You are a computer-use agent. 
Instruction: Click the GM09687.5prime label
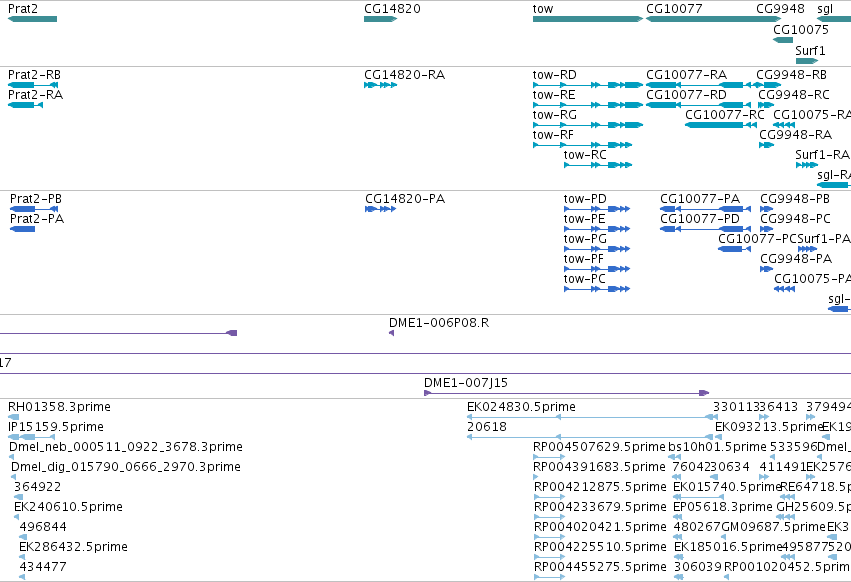(773, 527)
